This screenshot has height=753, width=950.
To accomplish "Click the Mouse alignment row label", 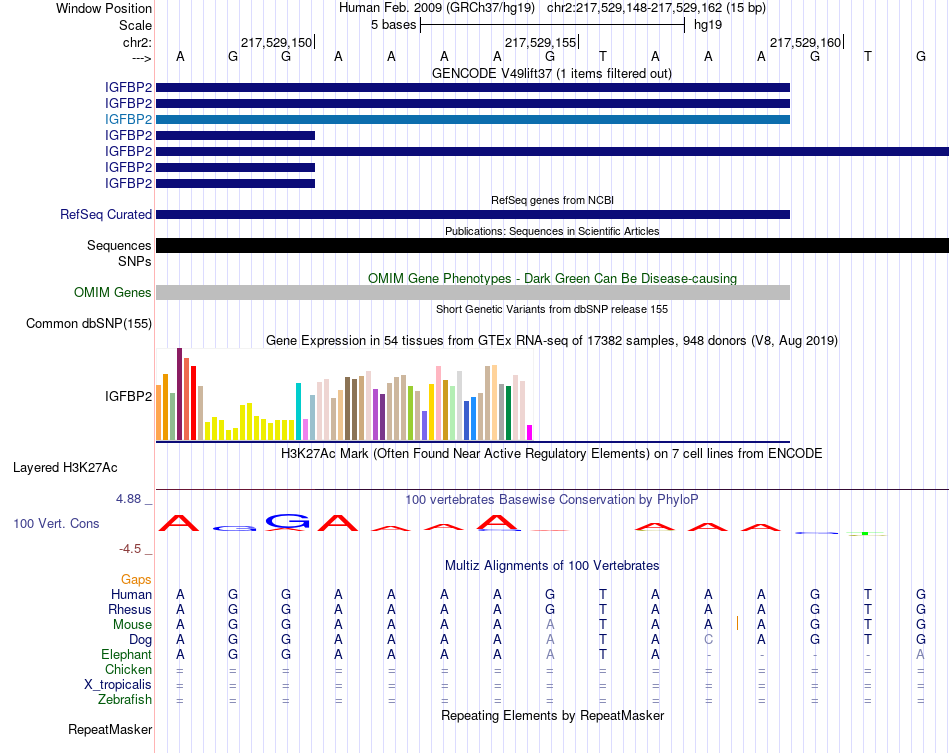I will pos(132,625).
